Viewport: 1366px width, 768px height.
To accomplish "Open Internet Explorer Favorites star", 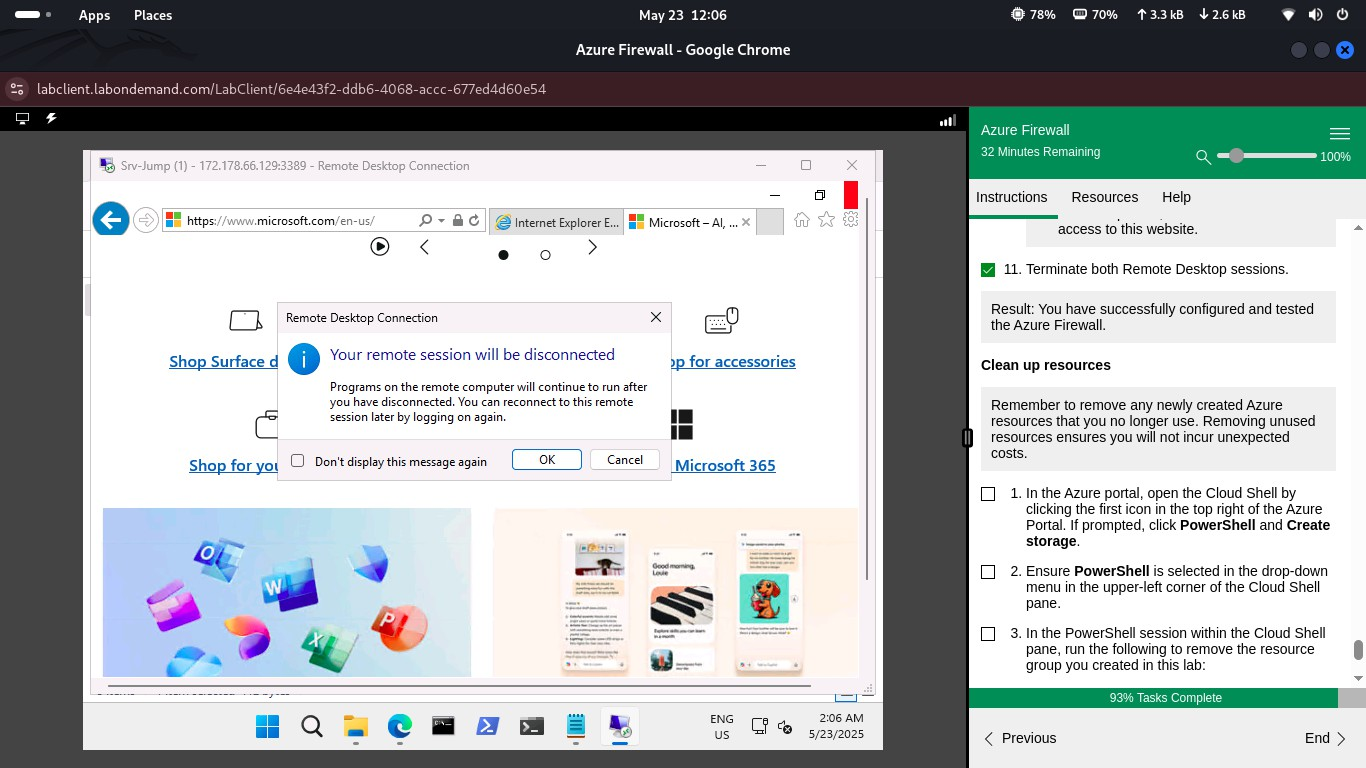I will [826, 219].
